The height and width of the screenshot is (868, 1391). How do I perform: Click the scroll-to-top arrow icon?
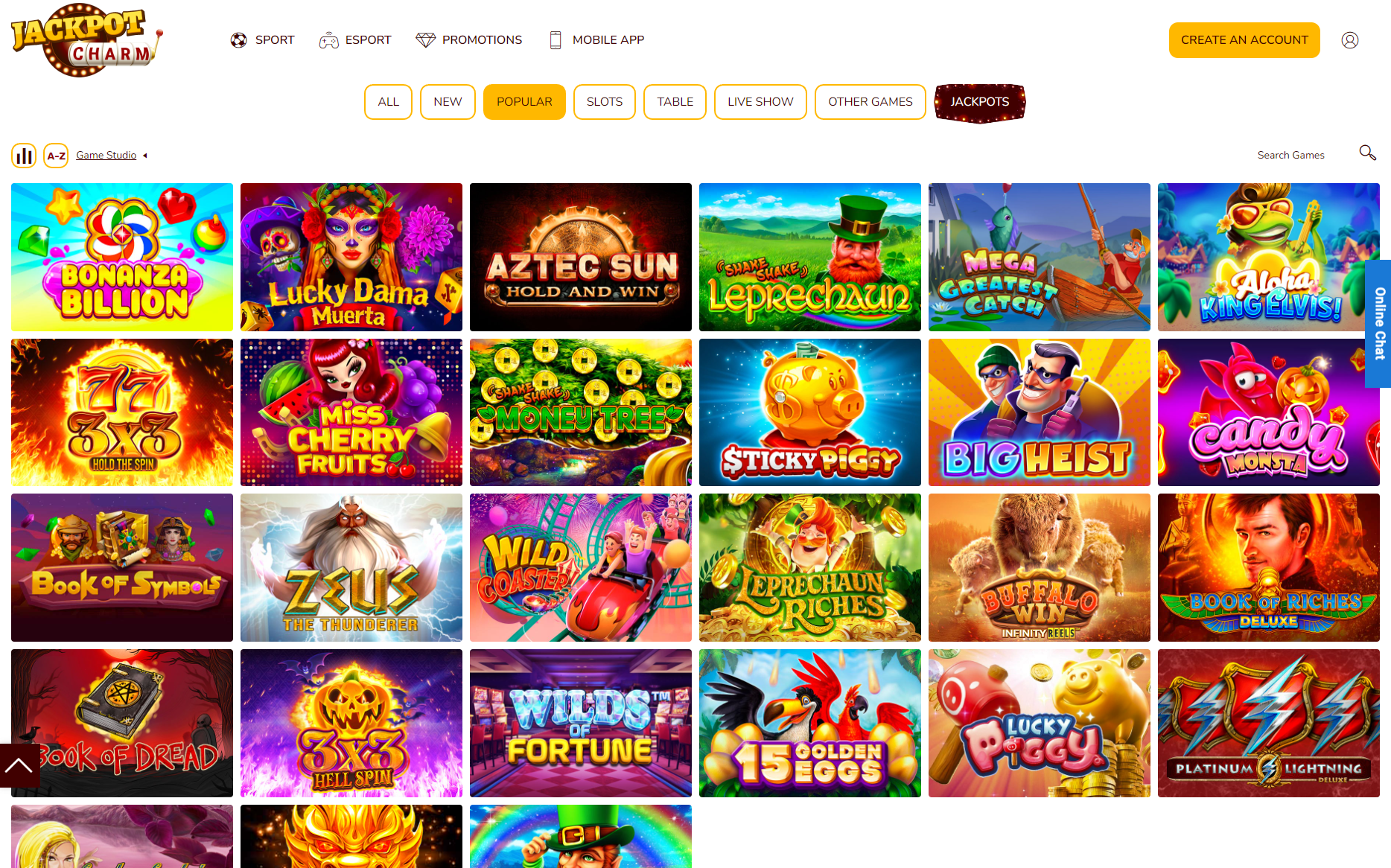pos(19,765)
